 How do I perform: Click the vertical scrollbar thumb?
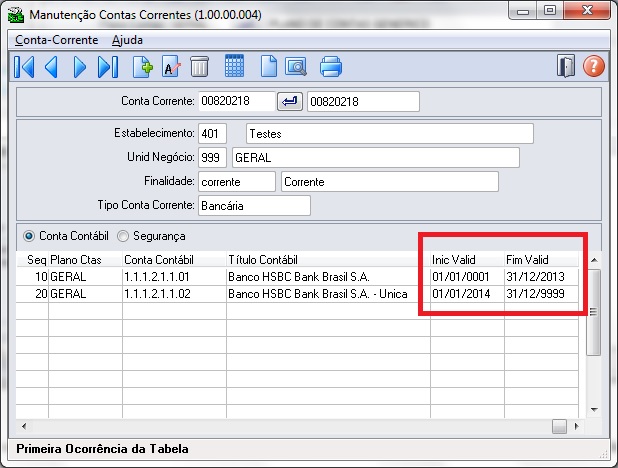[x=594, y=312]
